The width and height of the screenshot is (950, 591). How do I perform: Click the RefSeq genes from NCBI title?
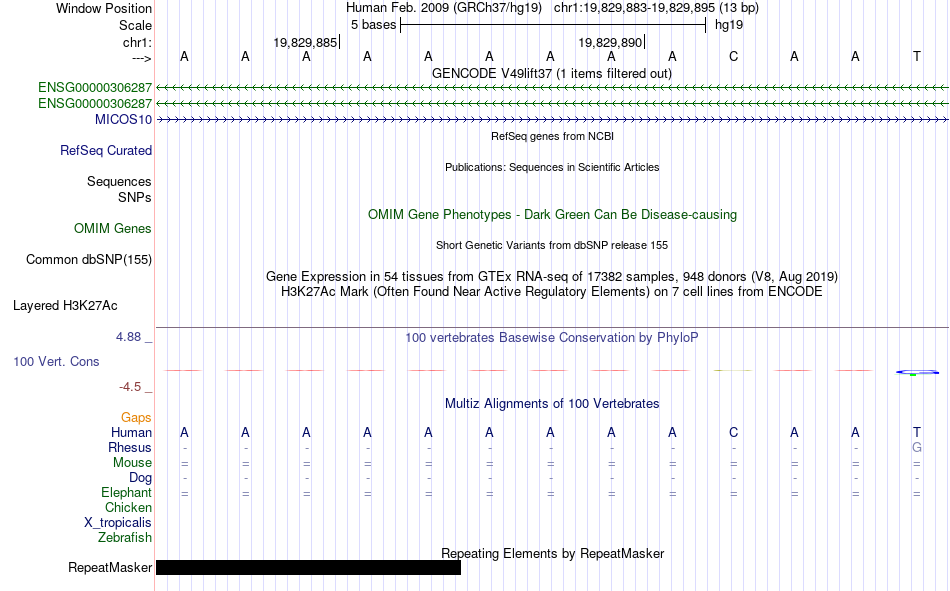[x=552, y=136]
